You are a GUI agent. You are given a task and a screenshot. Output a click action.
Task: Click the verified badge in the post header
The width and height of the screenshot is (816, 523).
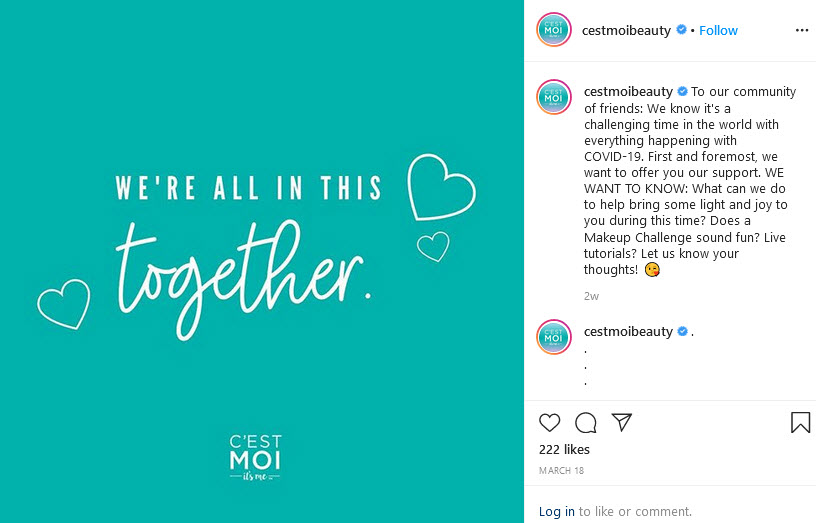pos(681,30)
